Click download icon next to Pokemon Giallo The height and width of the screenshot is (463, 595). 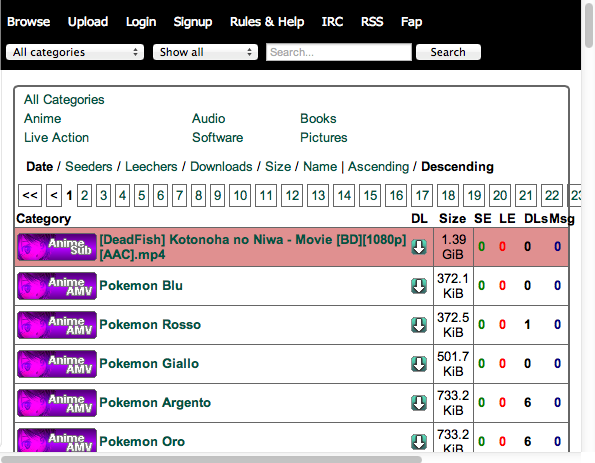(x=419, y=364)
